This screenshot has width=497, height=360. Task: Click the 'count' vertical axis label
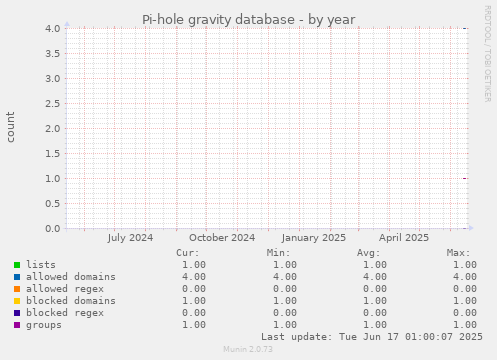tap(10, 127)
